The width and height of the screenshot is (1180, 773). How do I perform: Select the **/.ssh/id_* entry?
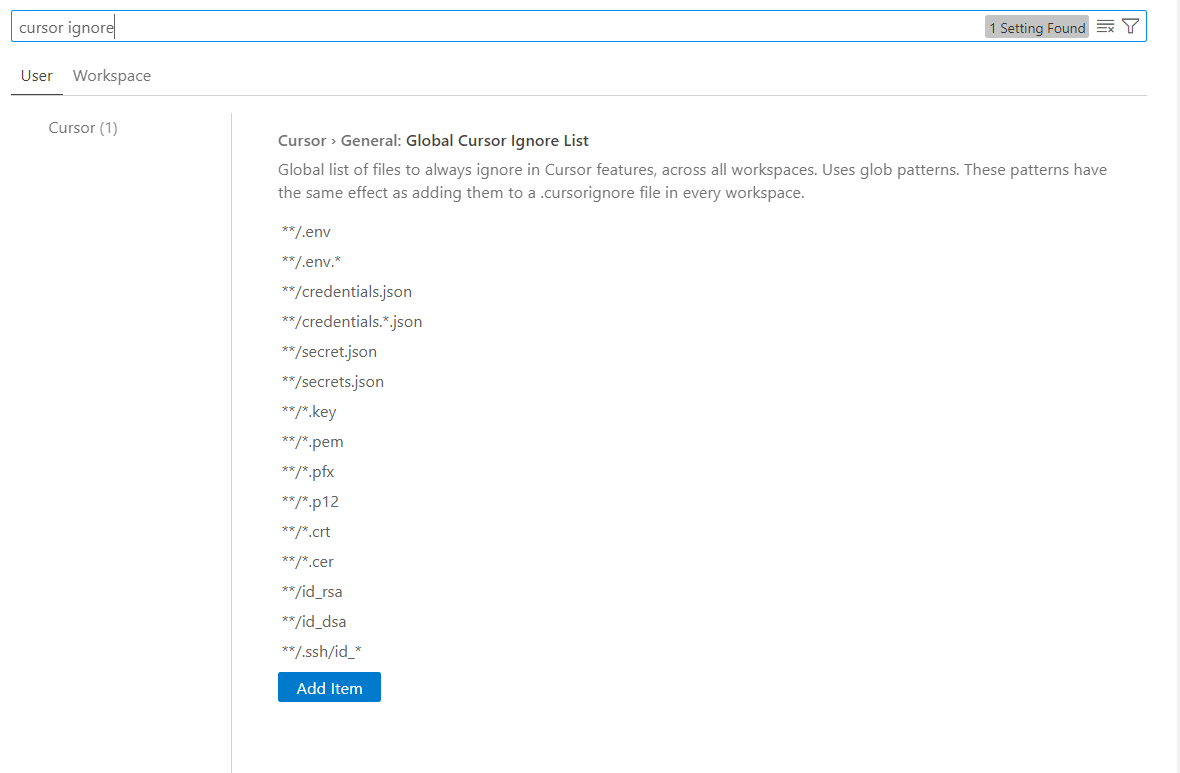[x=321, y=652]
